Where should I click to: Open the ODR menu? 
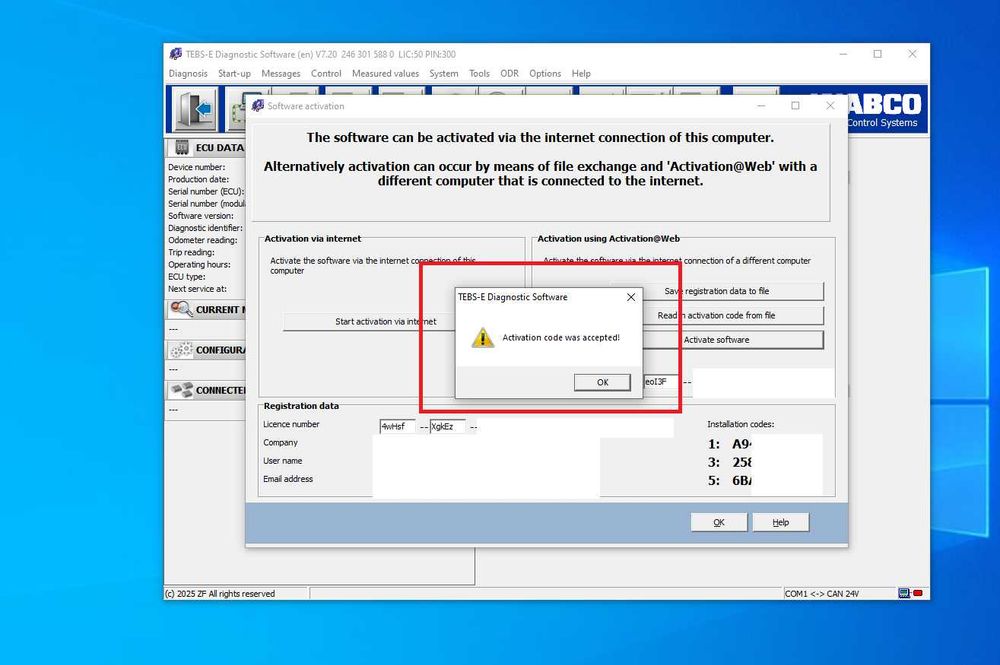tap(509, 73)
